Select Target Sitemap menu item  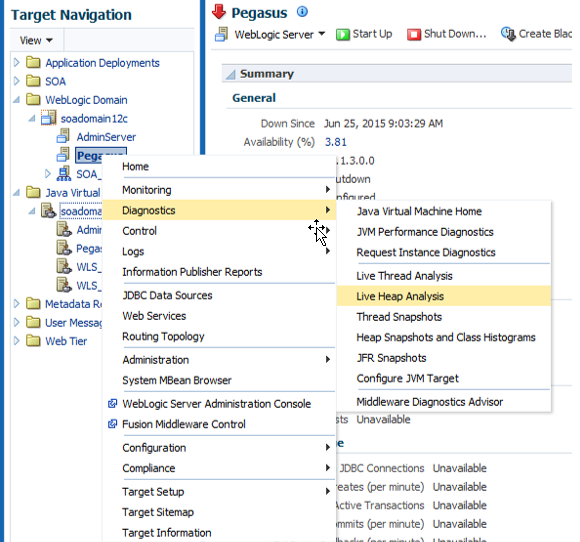pos(219,512)
